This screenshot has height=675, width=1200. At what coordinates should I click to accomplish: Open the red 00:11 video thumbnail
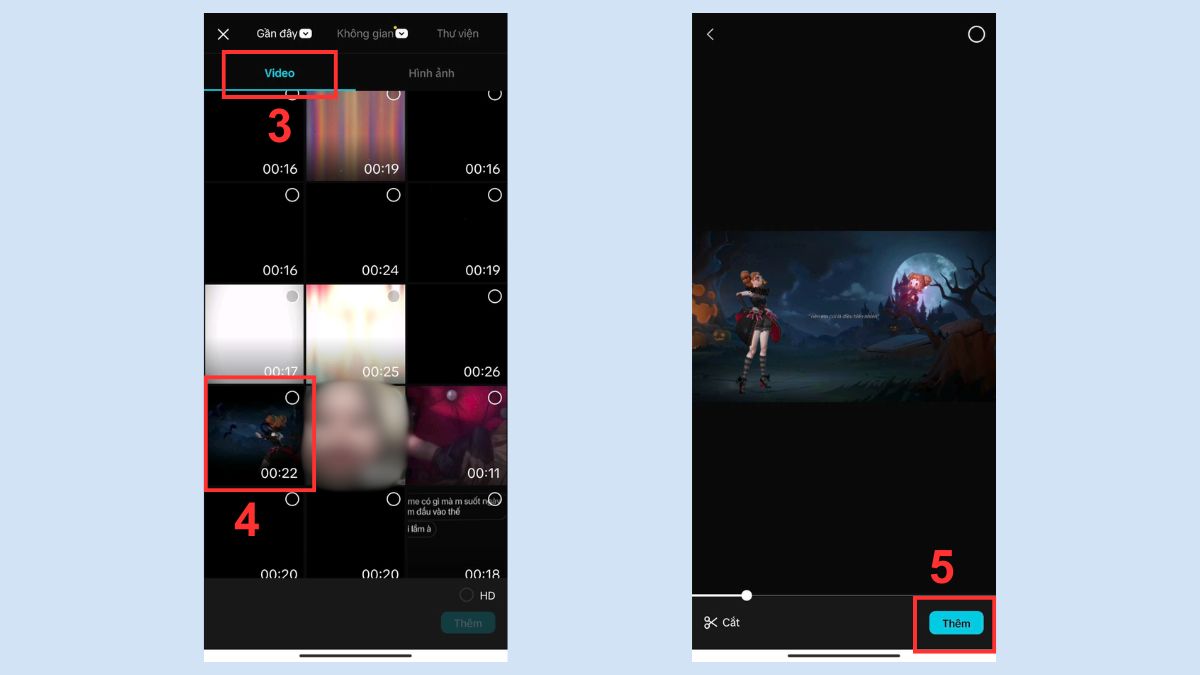coord(456,435)
